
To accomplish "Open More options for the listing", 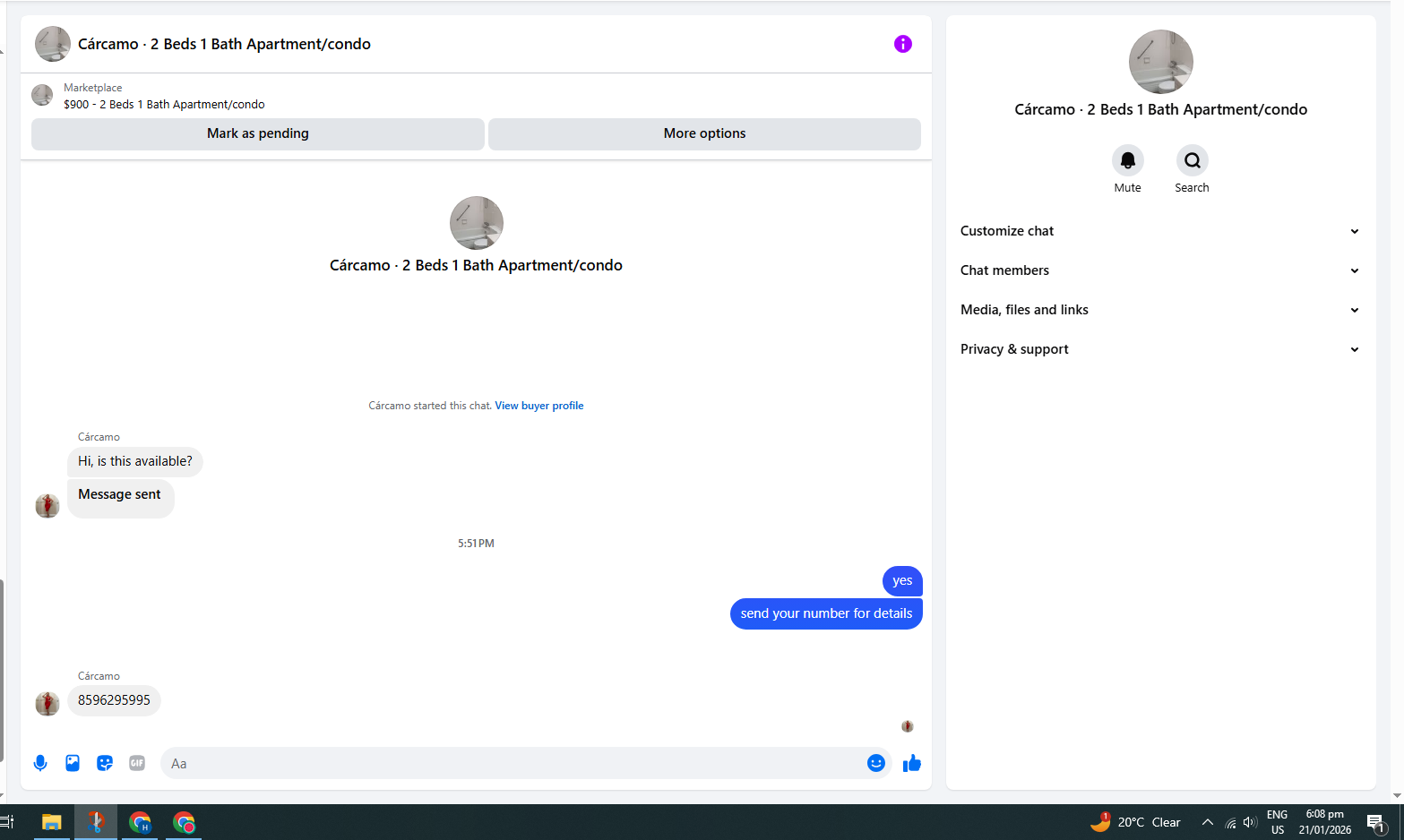I will click(x=704, y=133).
